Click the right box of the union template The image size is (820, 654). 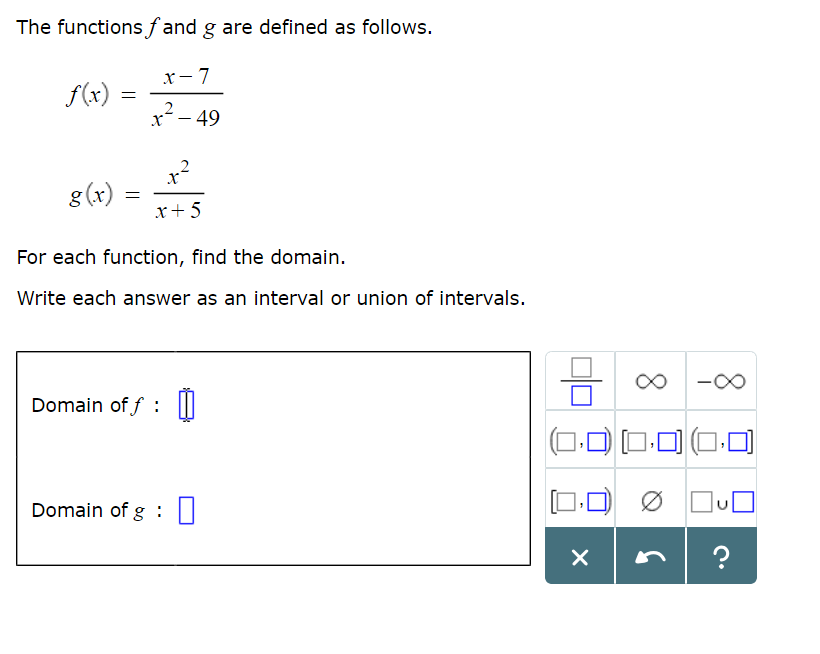tap(742, 500)
